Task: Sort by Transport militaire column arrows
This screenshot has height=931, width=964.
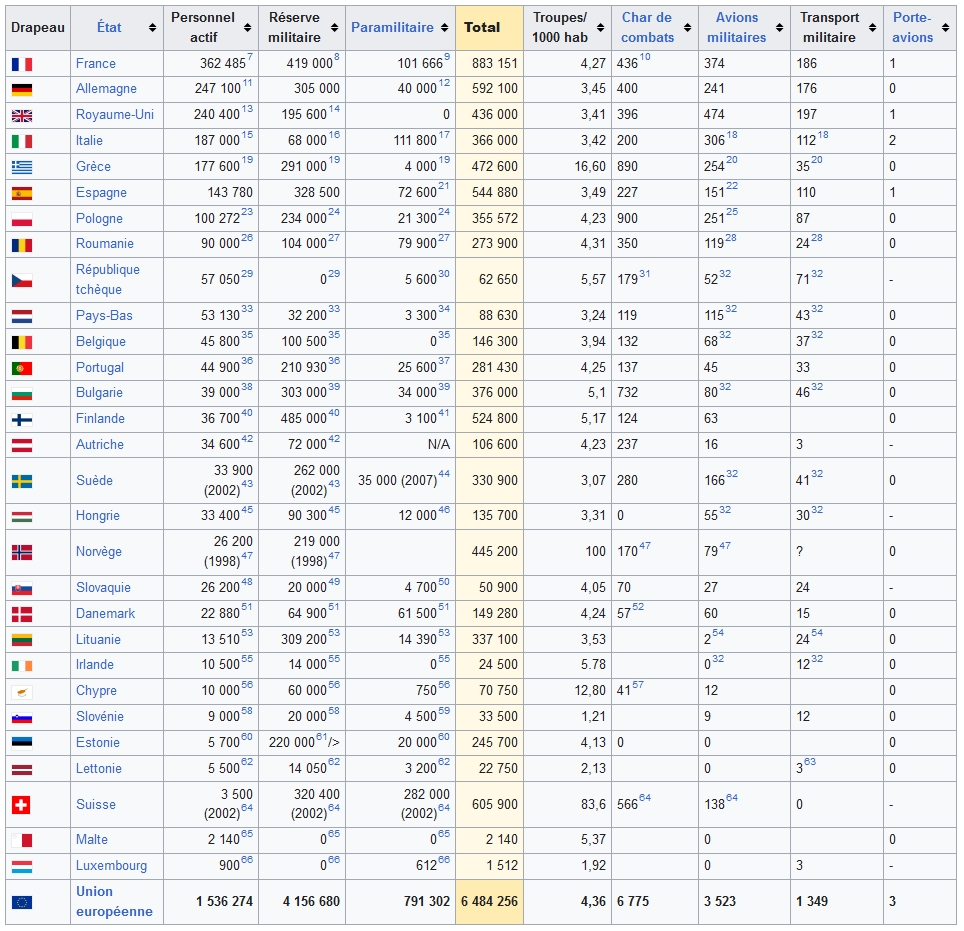Action: click(874, 28)
